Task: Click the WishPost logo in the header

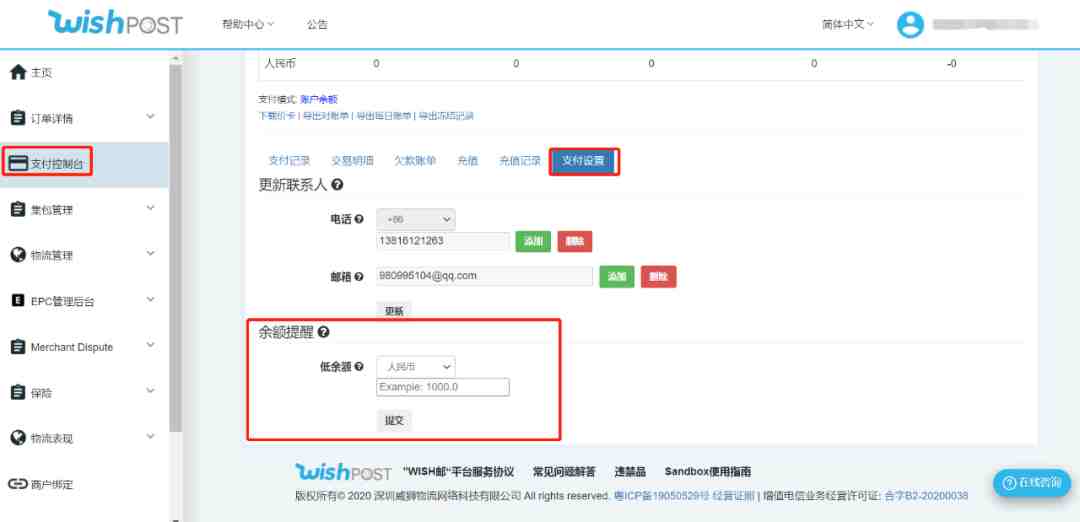Action: (x=115, y=23)
